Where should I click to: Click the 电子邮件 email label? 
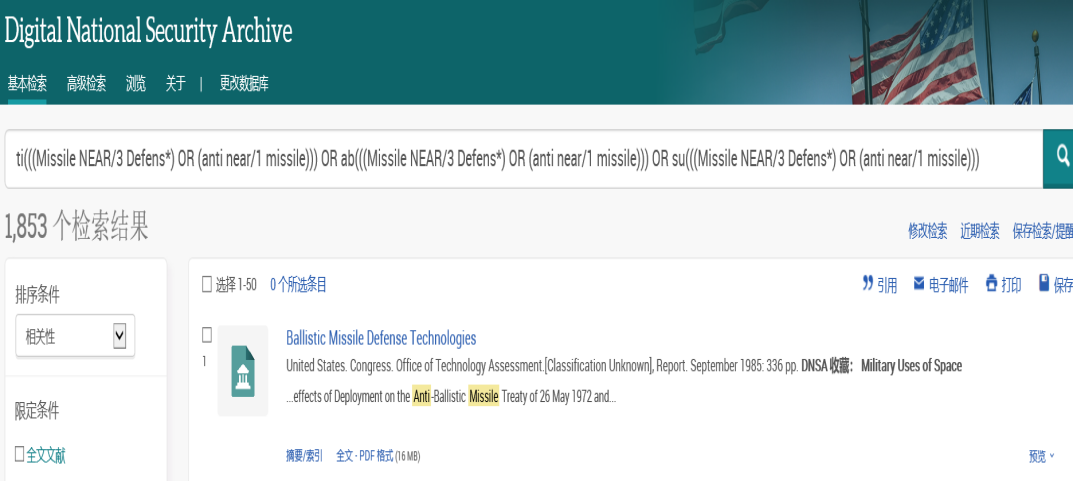coord(948,285)
